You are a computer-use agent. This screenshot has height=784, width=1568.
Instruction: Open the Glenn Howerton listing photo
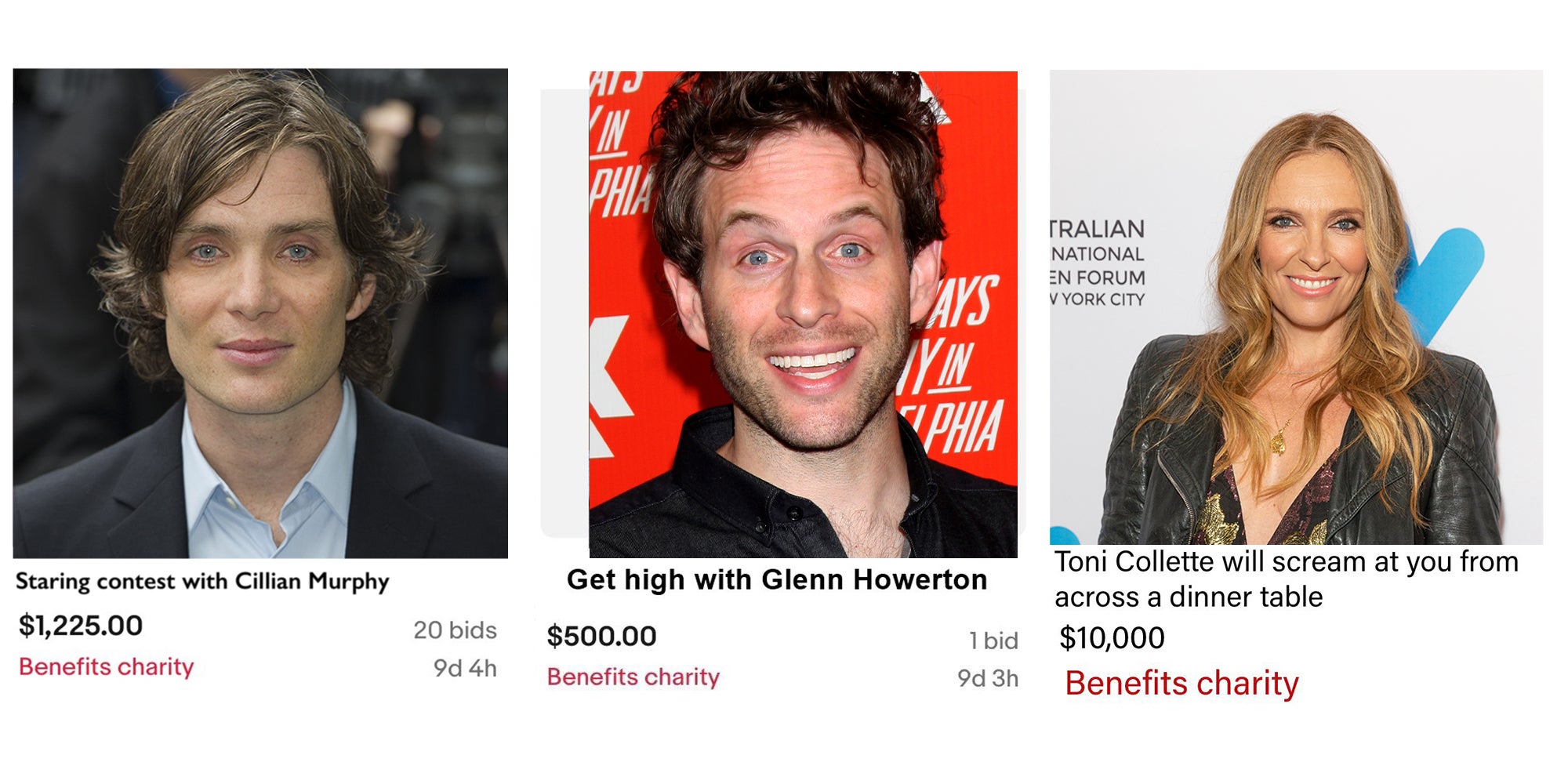pyautogui.click(x=803, y=314)
